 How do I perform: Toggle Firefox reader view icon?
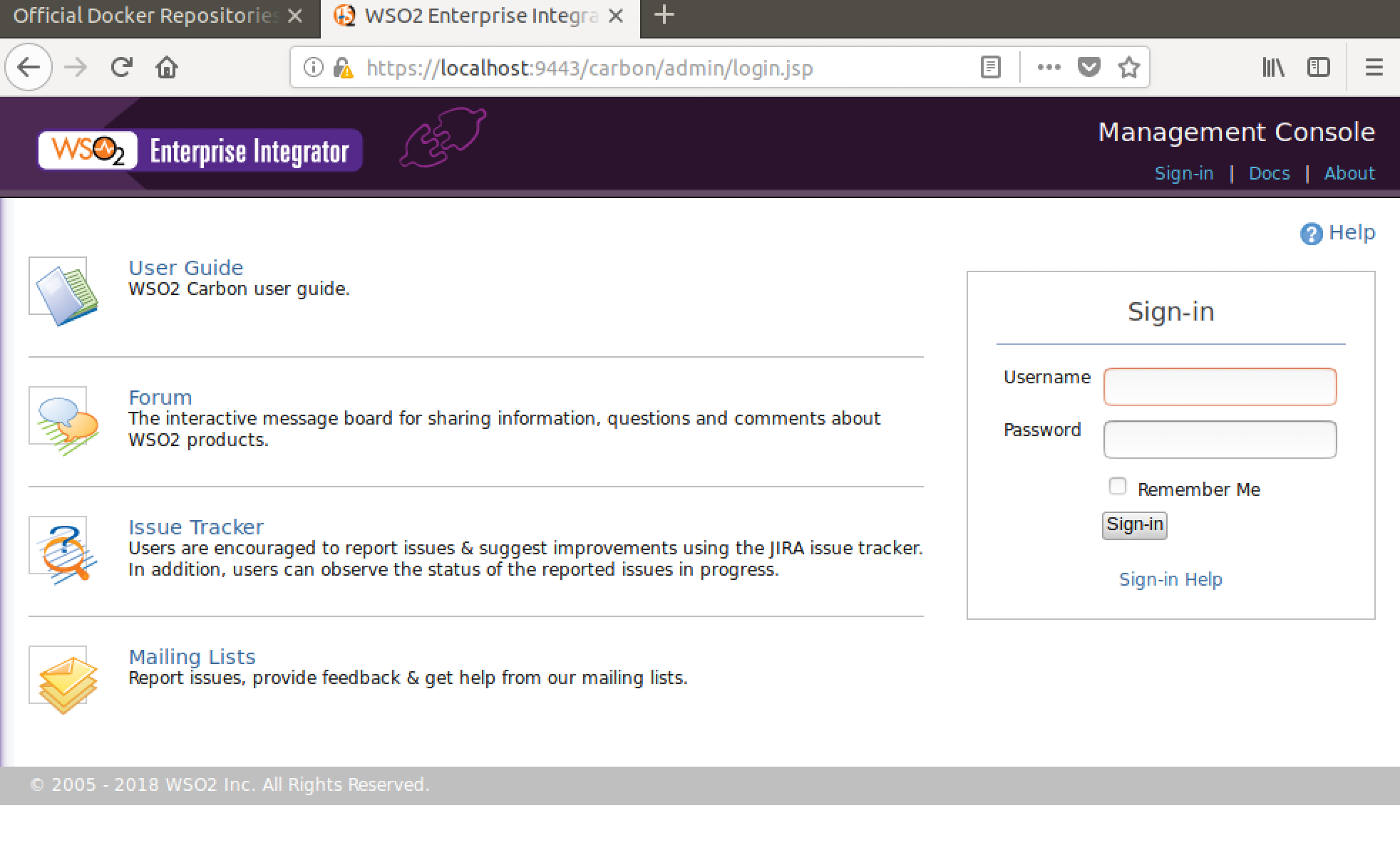pyautogui.click(x=990, y=68)
